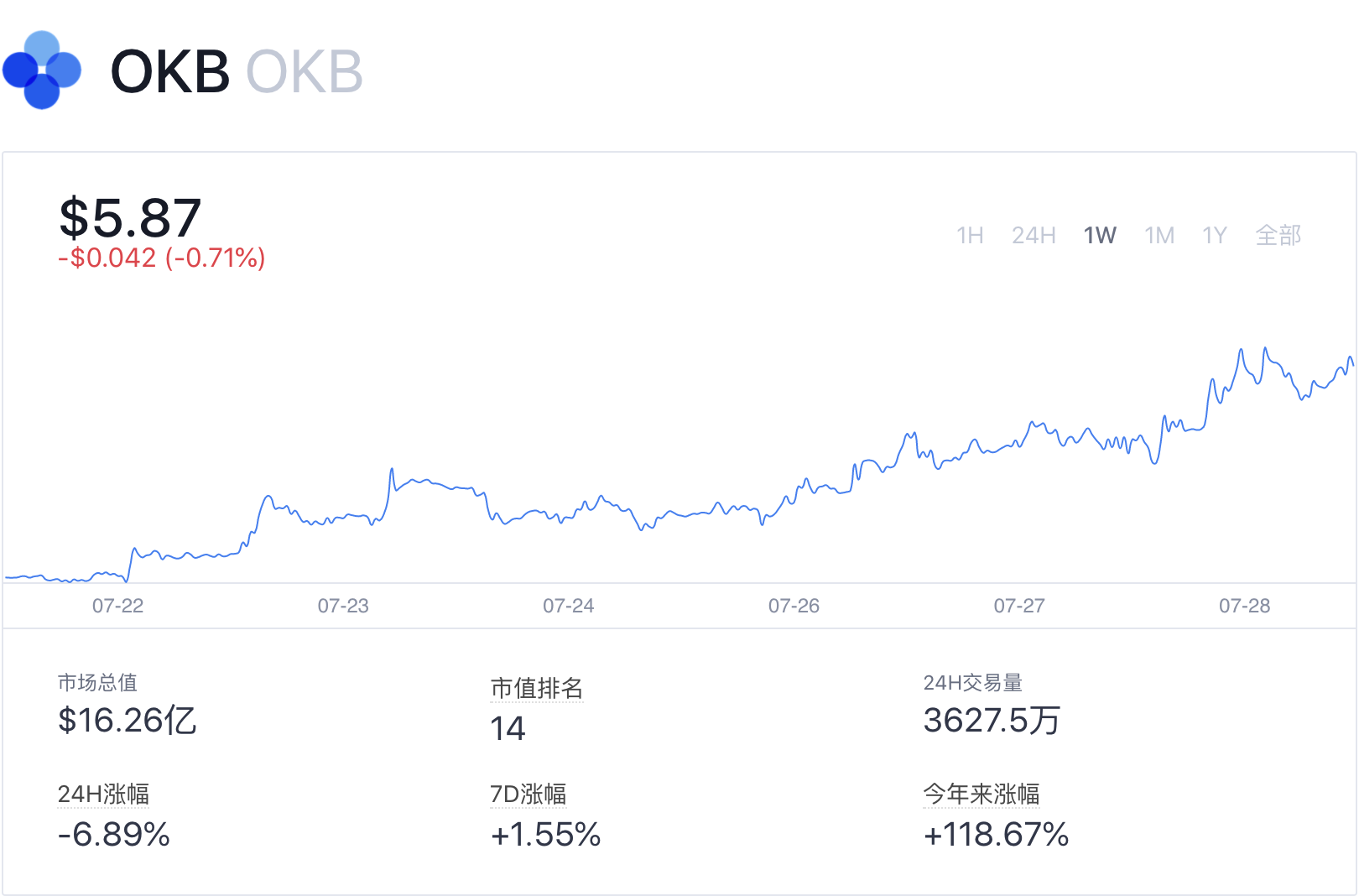
Task: Click the 3627.5万 trading volume value
Action: [992, 721]
